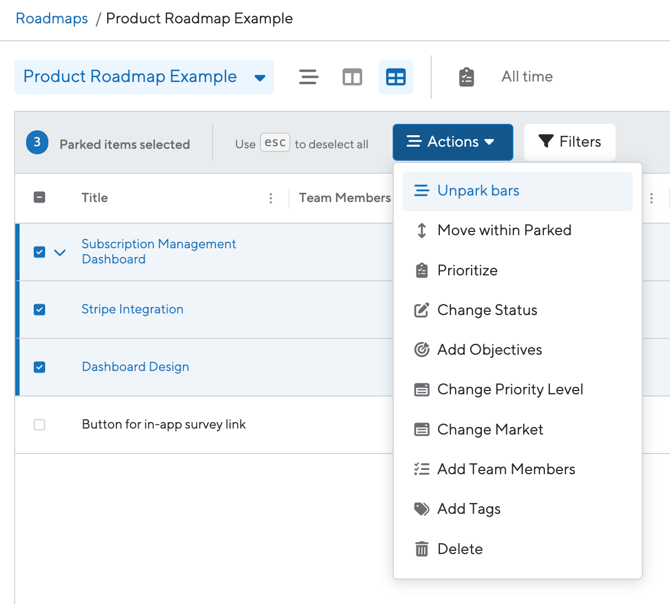670x604 pixels.
Task: Choose Unpark bars from the menu
Action: [478, 191]
